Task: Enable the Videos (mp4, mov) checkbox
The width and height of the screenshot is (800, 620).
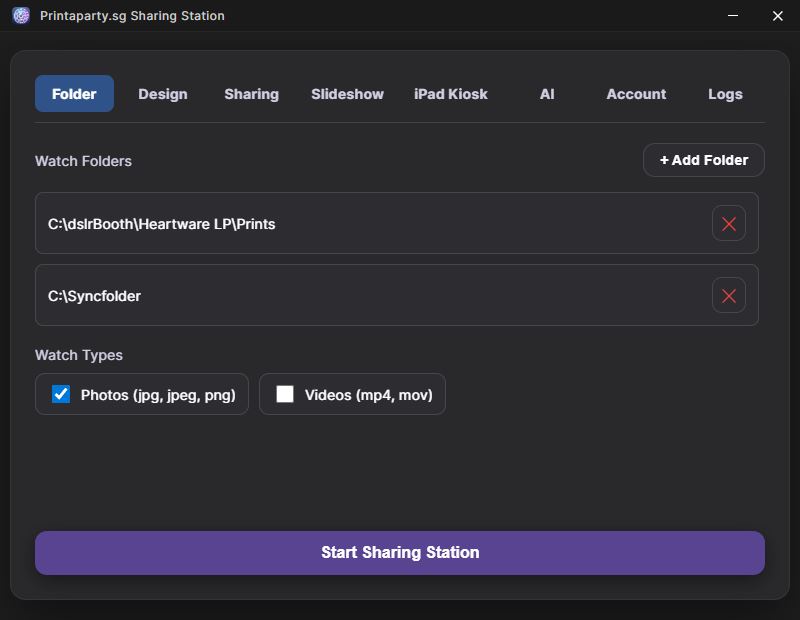Action: tap(285, 394)
